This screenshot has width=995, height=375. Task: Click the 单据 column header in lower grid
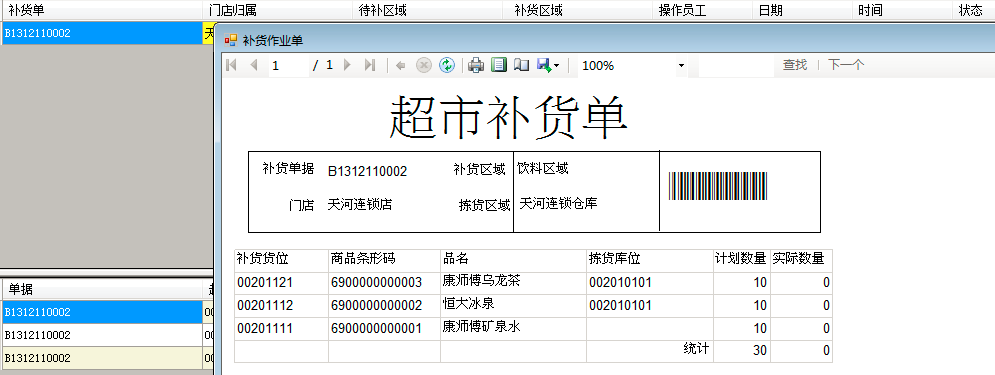coord(102,289)
